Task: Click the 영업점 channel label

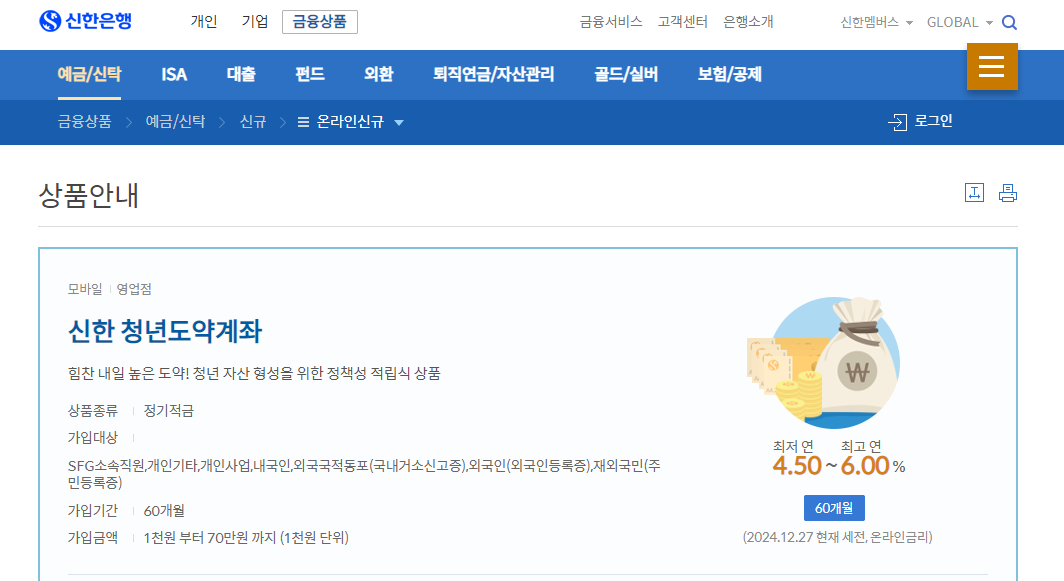Action: pyautogui.click(x=134, y=289)
